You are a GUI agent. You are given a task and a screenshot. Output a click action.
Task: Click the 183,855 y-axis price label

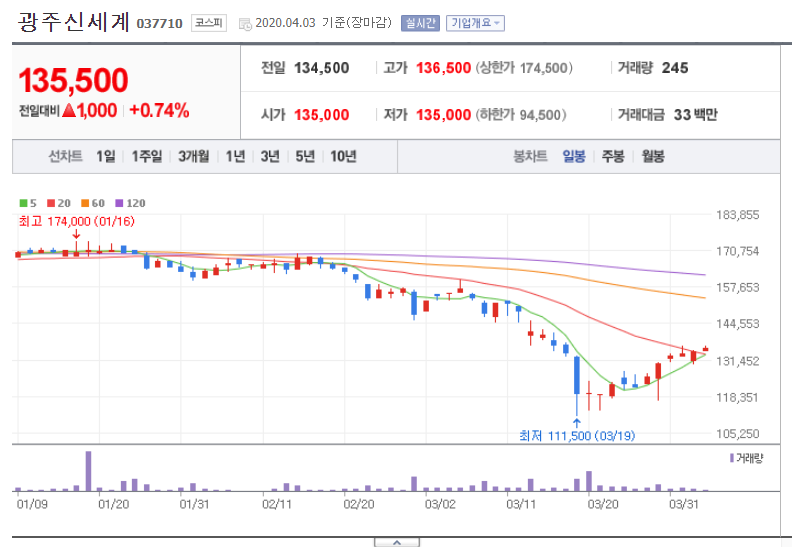pos(737,215)
